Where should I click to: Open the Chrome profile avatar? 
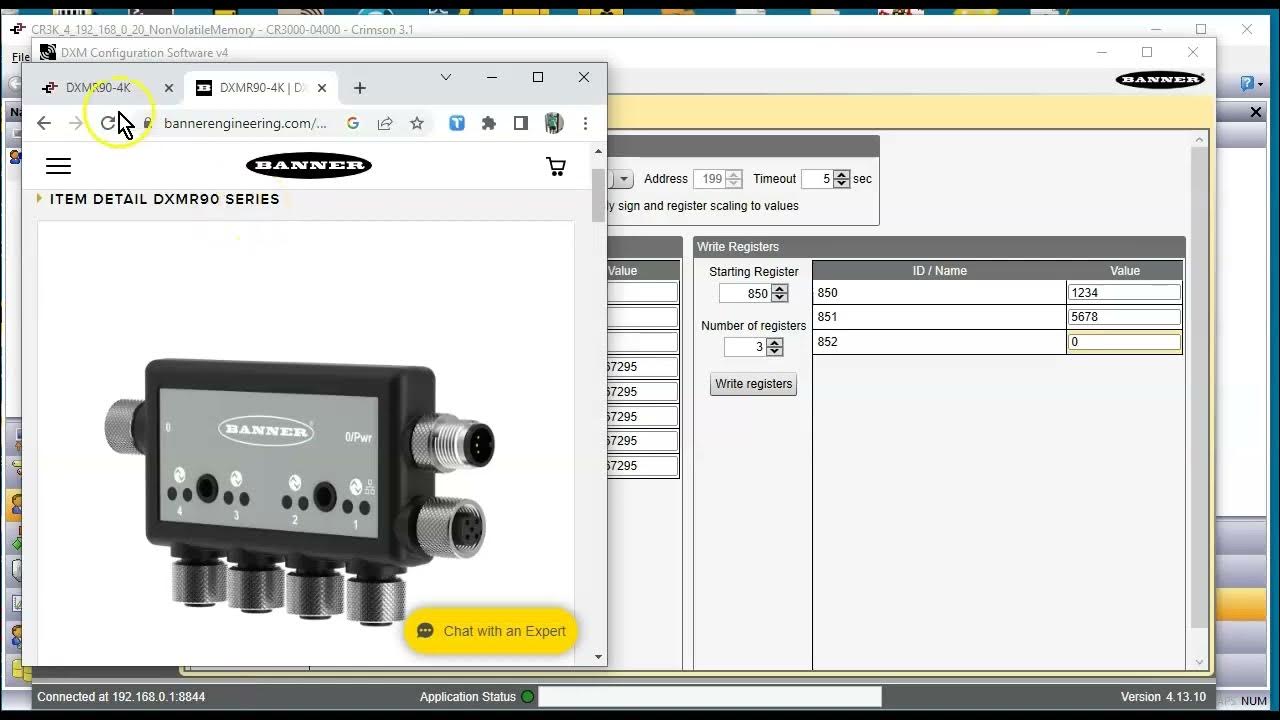pos(553,123)
